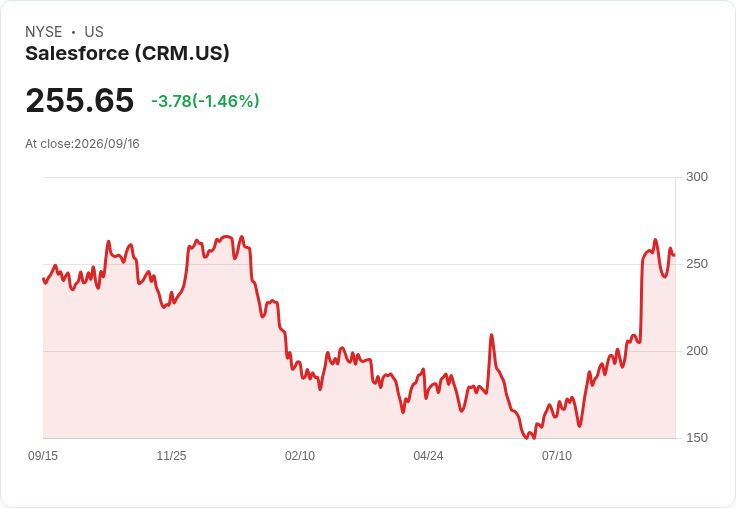Click the 04/24 date axis label
The width and height of the screenshot is (736, 508).
click(x=428, y=455)
